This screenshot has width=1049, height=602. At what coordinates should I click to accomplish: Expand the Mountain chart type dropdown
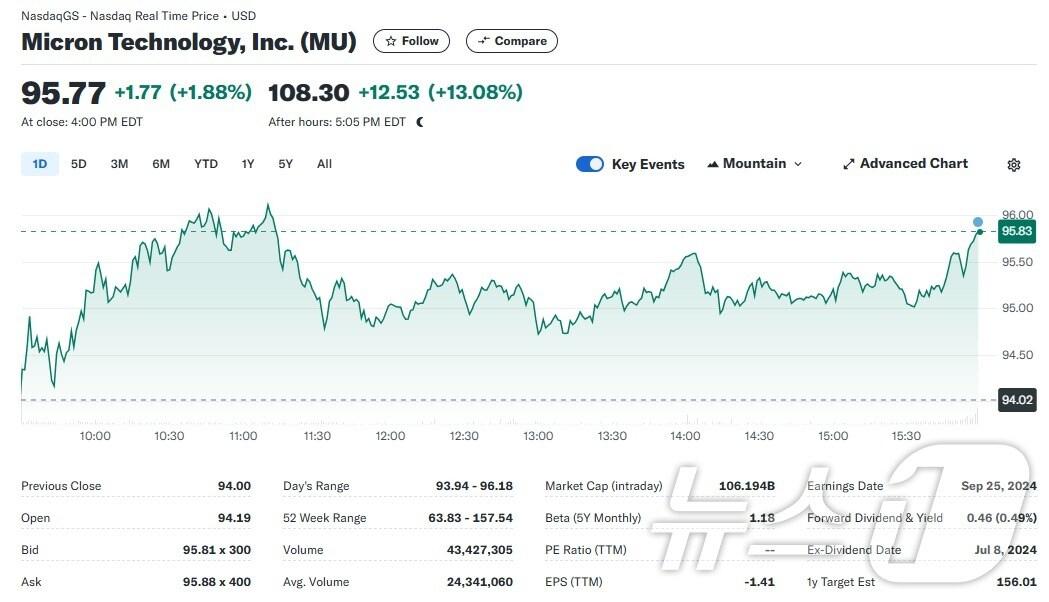click(798, 164)
